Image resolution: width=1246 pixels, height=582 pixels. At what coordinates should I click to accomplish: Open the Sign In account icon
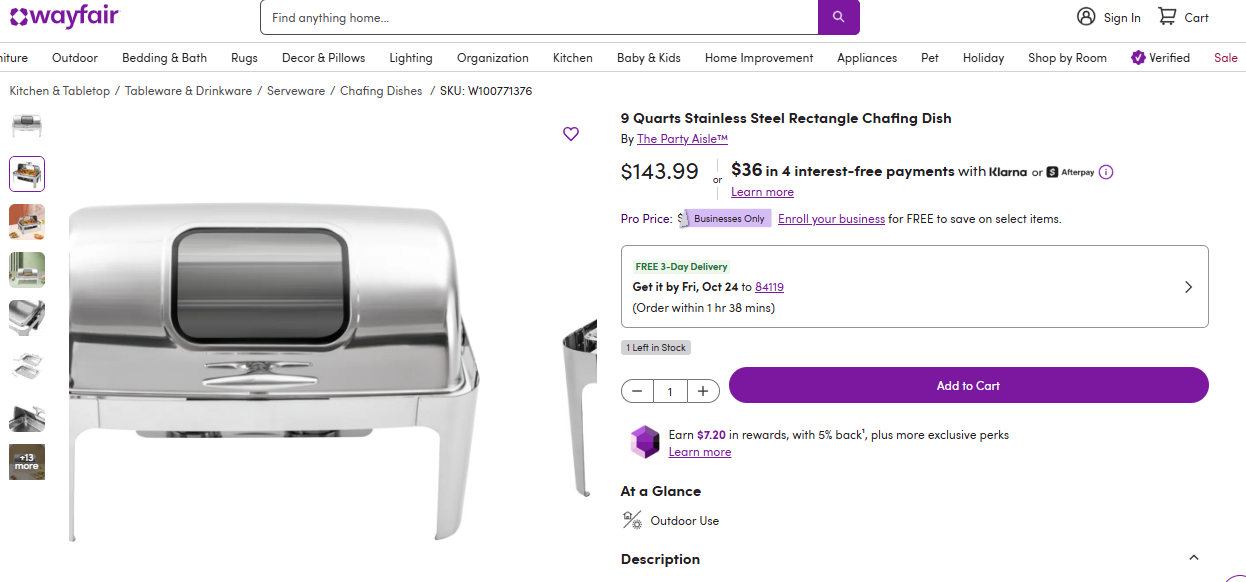[x=1086, y=17]
